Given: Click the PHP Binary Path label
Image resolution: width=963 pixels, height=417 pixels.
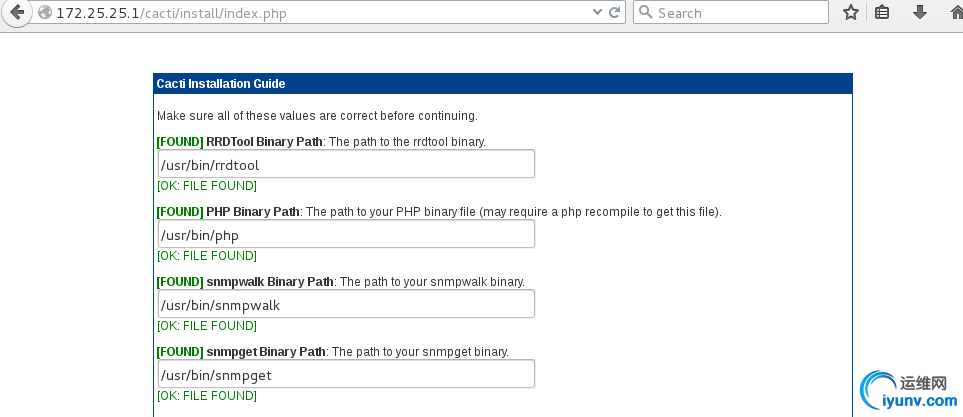Looking at the screenshot, I should click(x=252, y=212).
